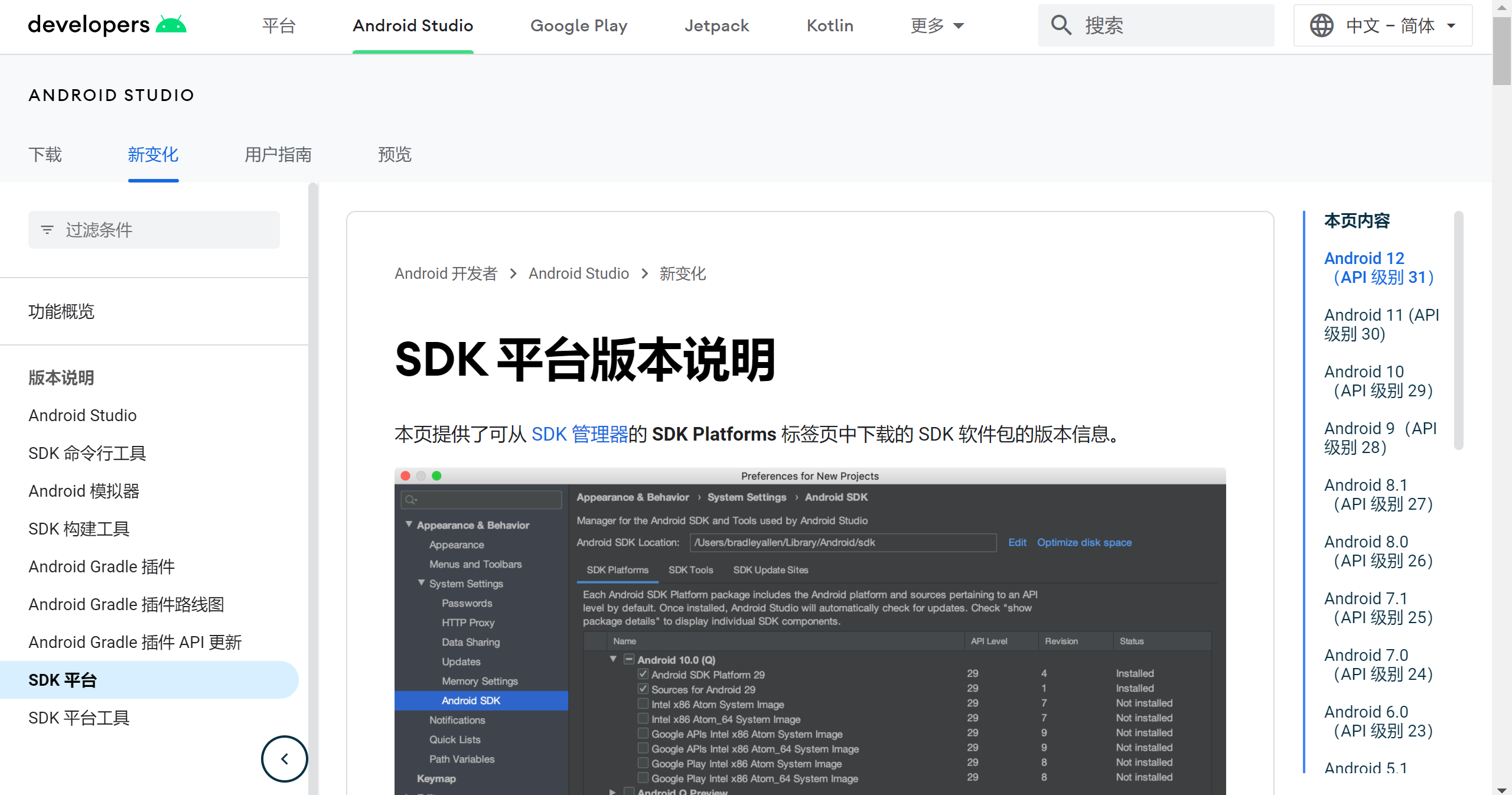The width and height of the screenshot is (1512, 795).
Task: Click the page scrollbar down arrow
Action: pyautogui.click(x=1501, y=790)
